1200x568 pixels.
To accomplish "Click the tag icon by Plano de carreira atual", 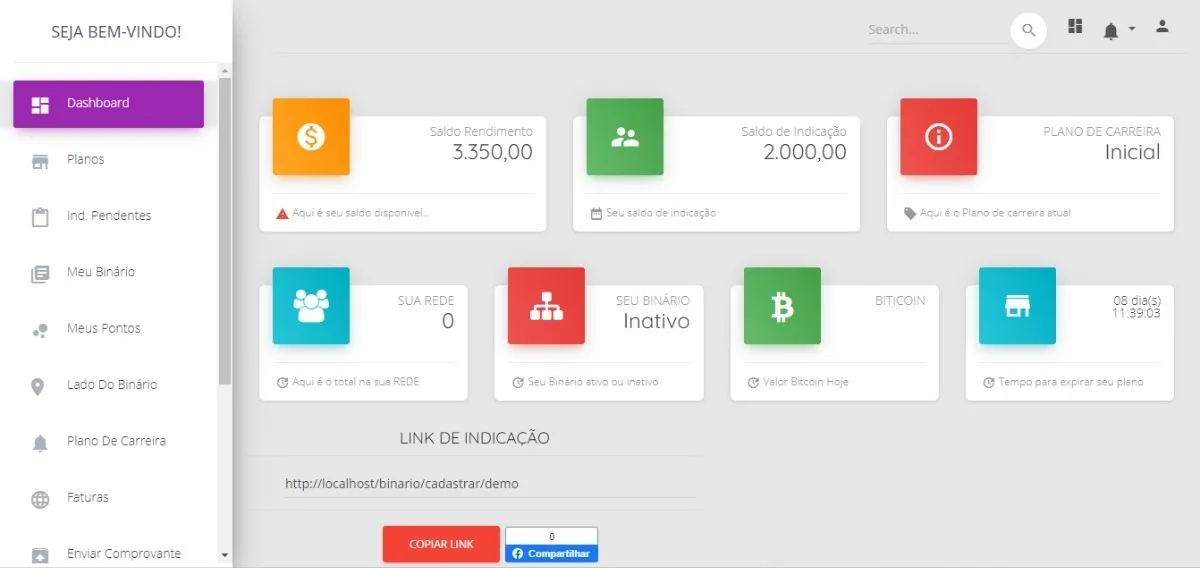I will pyautogui.click(x=910, y=213).
